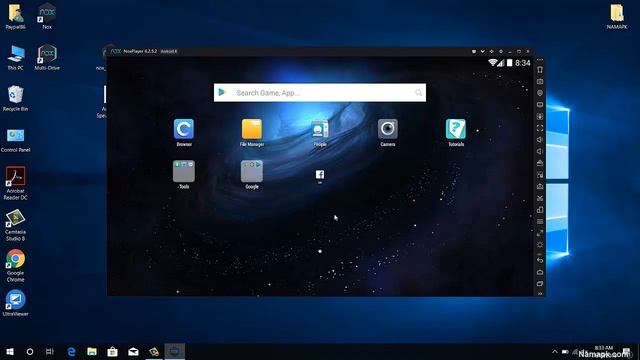Image resolution: width=640 pixels, height=360 pixels.
Task: Focus the Search Game, App field
Action: click(x=320, y=93)
